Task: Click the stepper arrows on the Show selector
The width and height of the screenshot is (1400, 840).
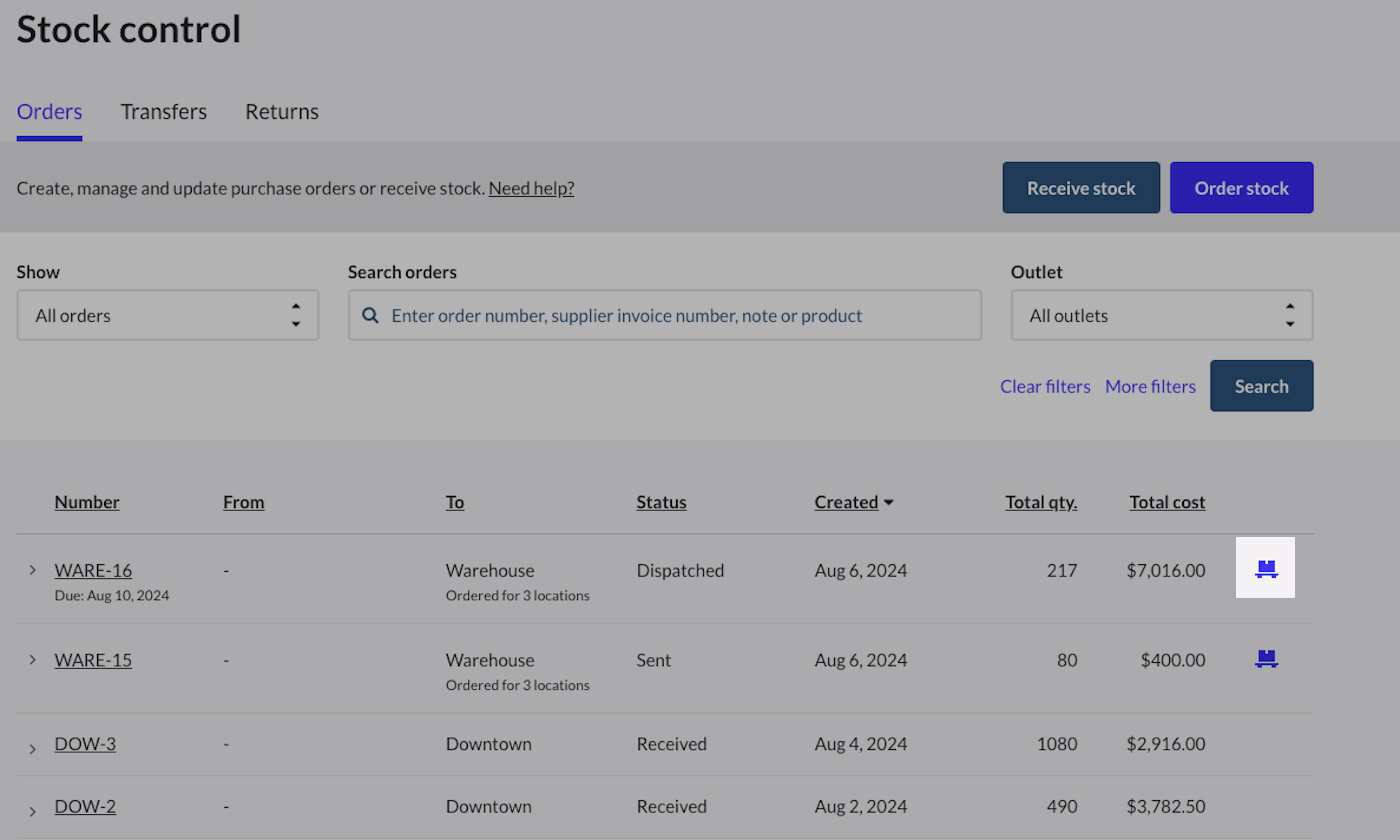Action: coord(296,314)
